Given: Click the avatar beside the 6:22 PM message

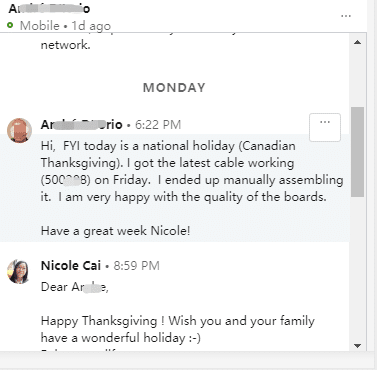Looking at the screenshot, I should tap(19, 130).
